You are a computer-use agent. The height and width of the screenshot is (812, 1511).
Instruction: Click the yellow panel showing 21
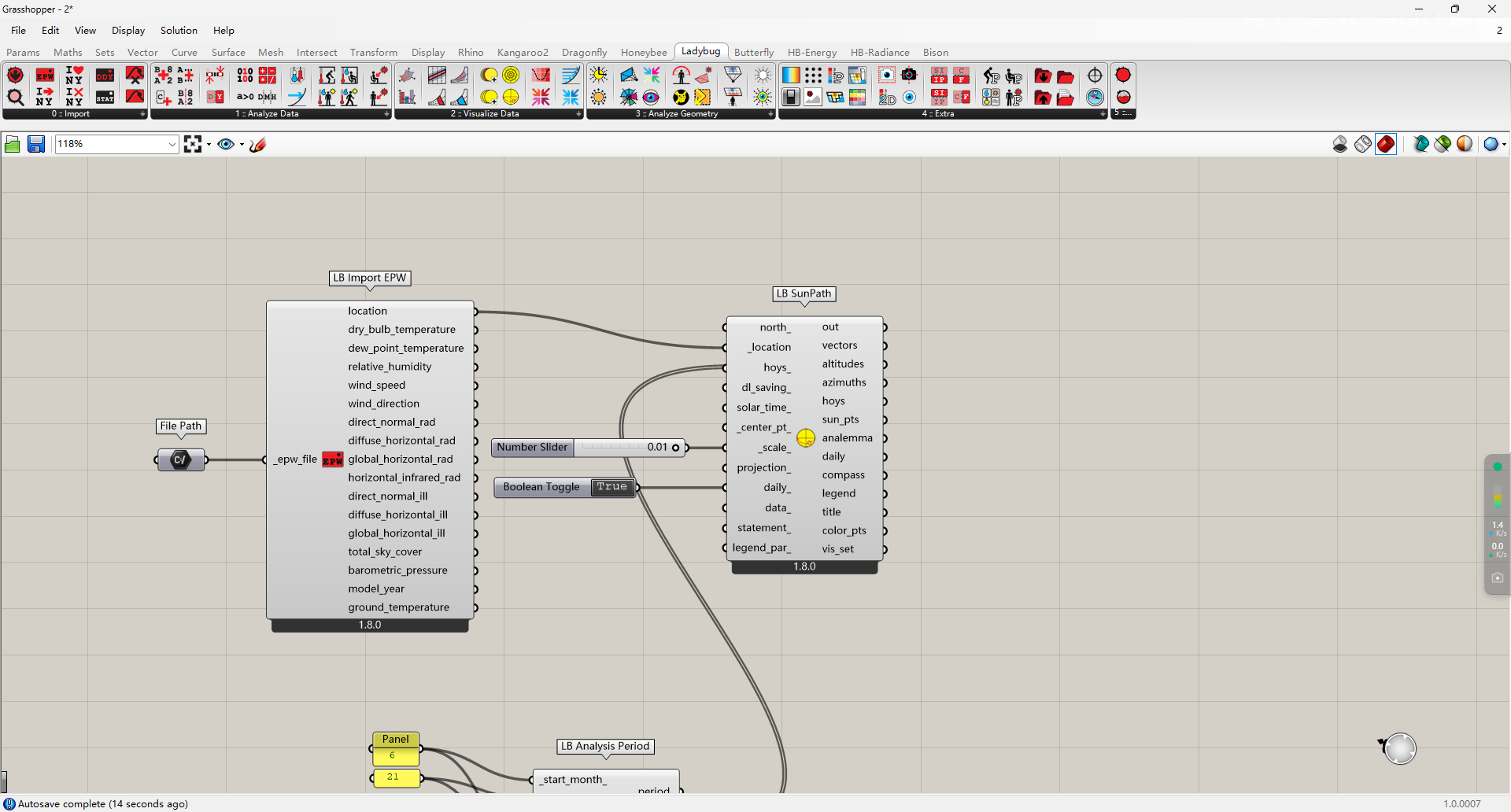[395, 777]
